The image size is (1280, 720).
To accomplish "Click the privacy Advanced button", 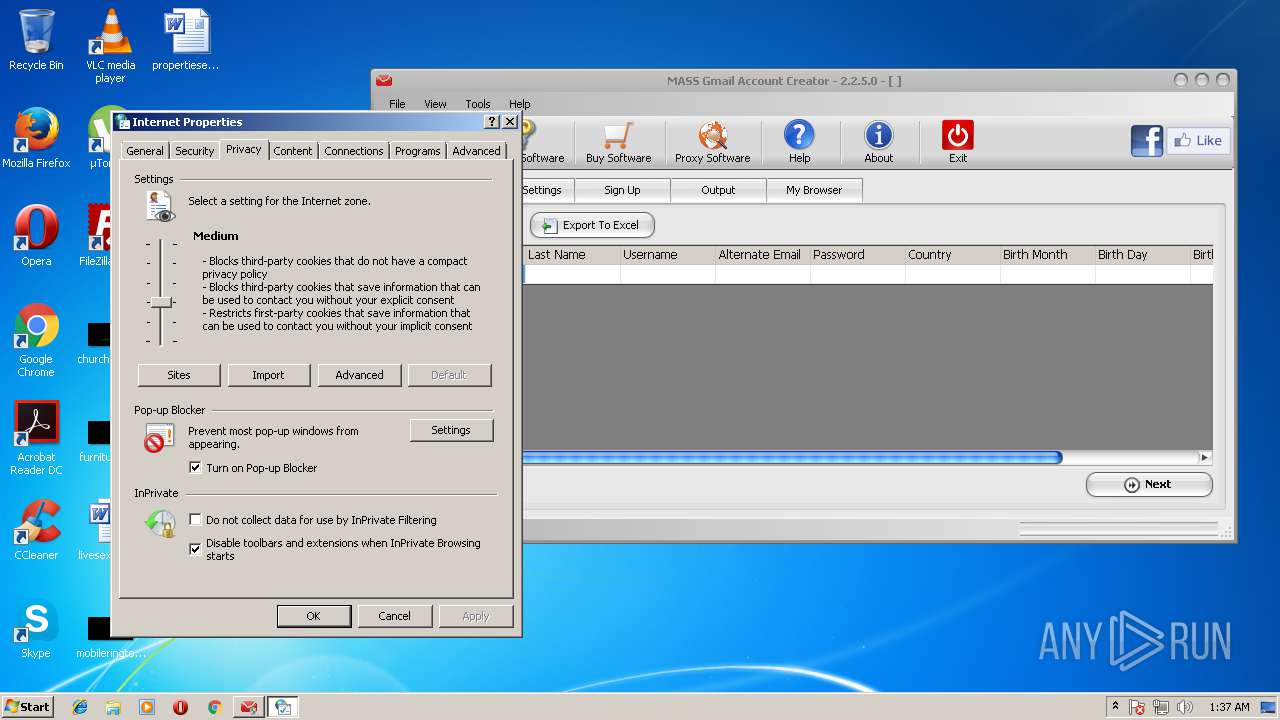I will pyautogui.click(x=359, y=375).
